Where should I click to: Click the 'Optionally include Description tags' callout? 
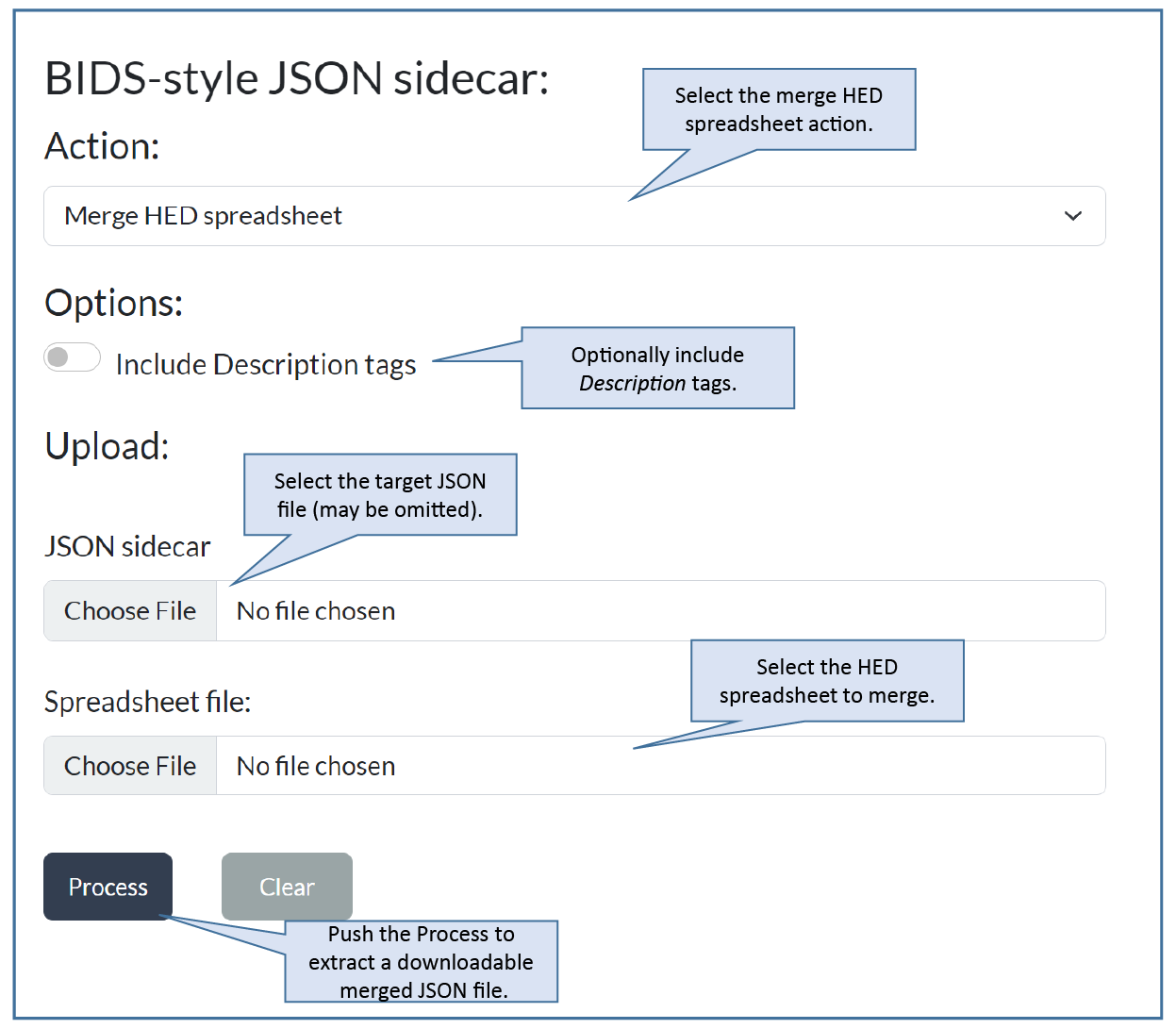click(x=657, y=369)
